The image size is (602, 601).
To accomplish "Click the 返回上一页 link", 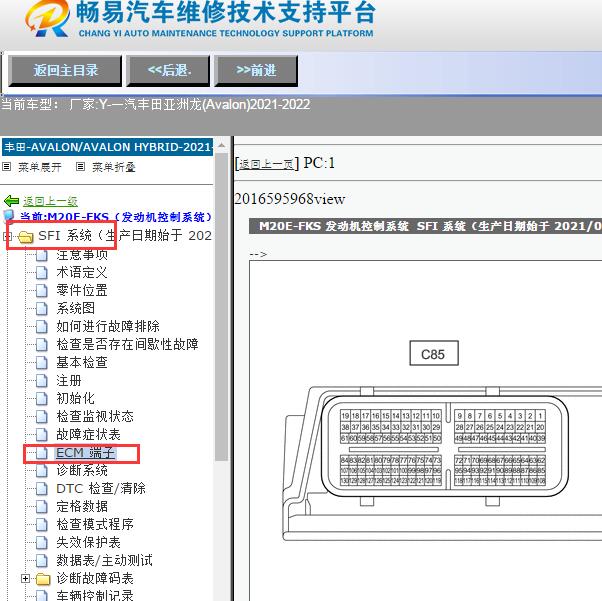I will pyautogui.click(x=266, y=164).
